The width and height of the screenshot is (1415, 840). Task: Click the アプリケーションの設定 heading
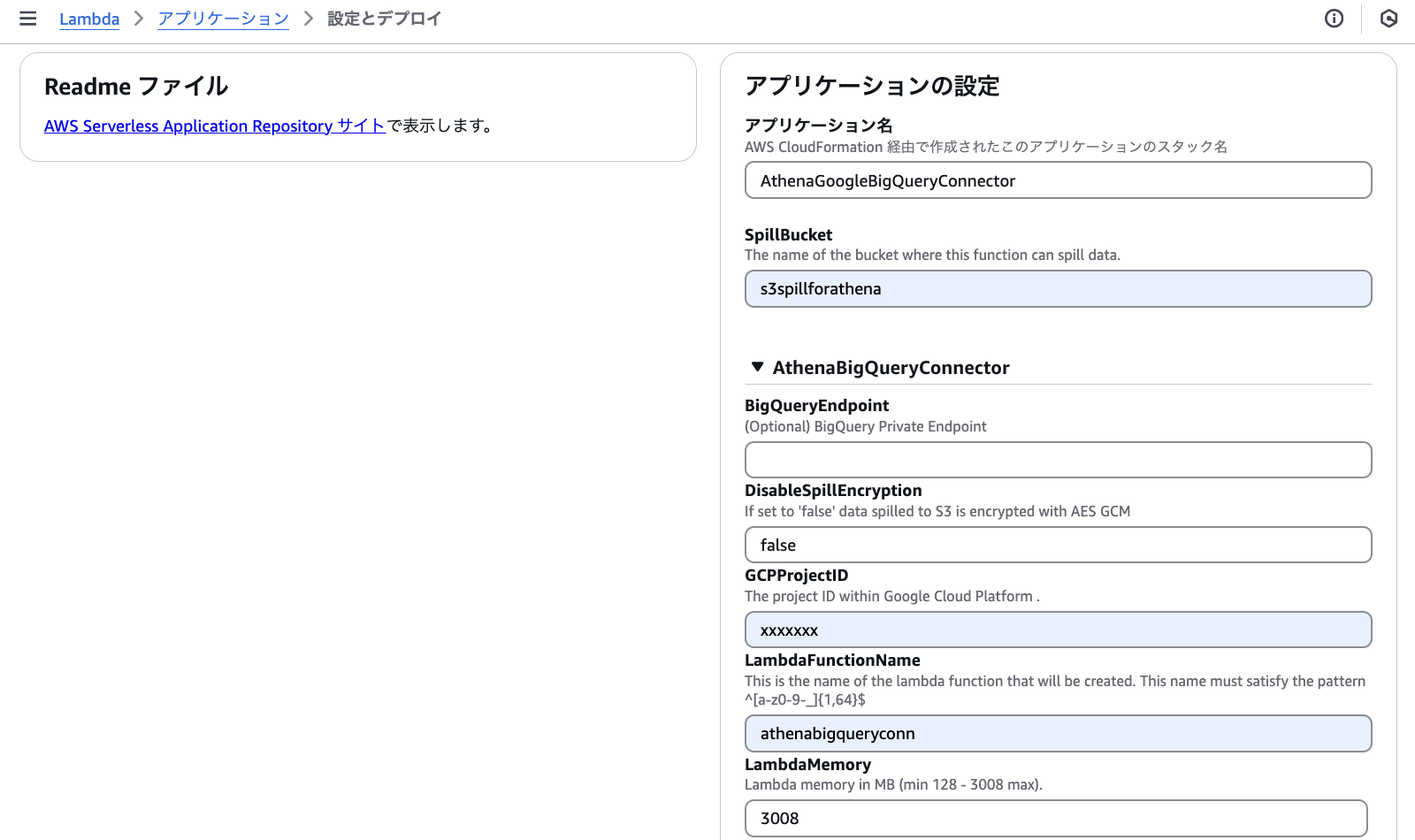(872, 86)
